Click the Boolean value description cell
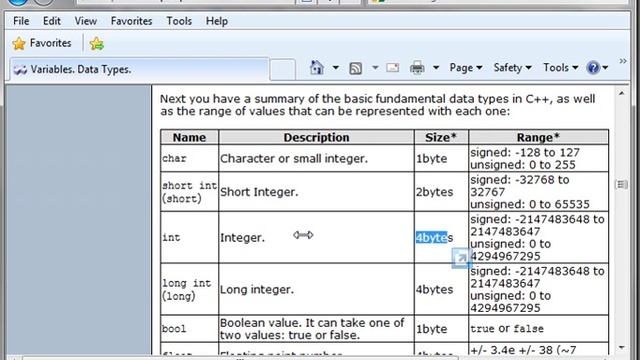 coord(316,329)
